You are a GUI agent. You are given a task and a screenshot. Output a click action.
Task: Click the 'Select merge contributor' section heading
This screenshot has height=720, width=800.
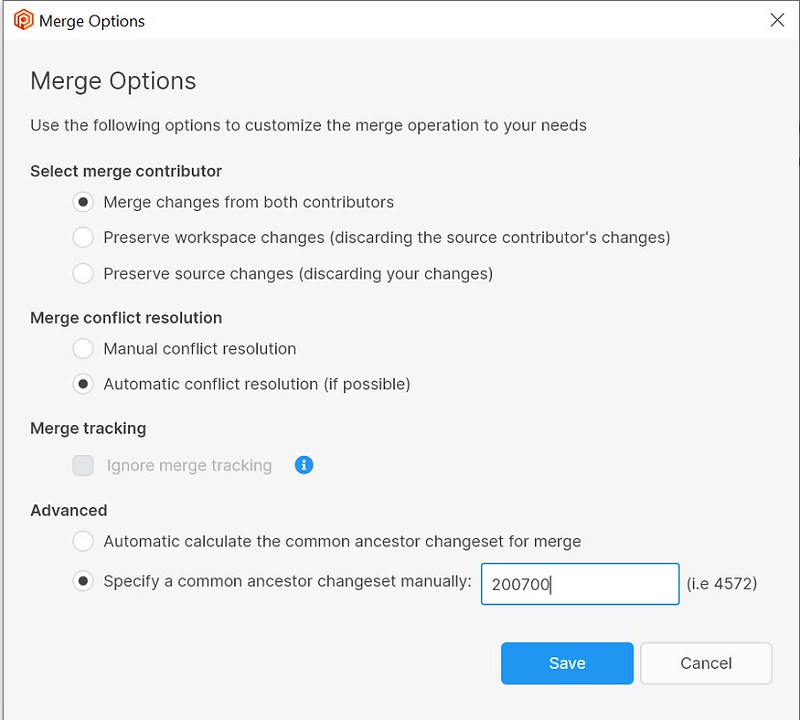[126, 171]
